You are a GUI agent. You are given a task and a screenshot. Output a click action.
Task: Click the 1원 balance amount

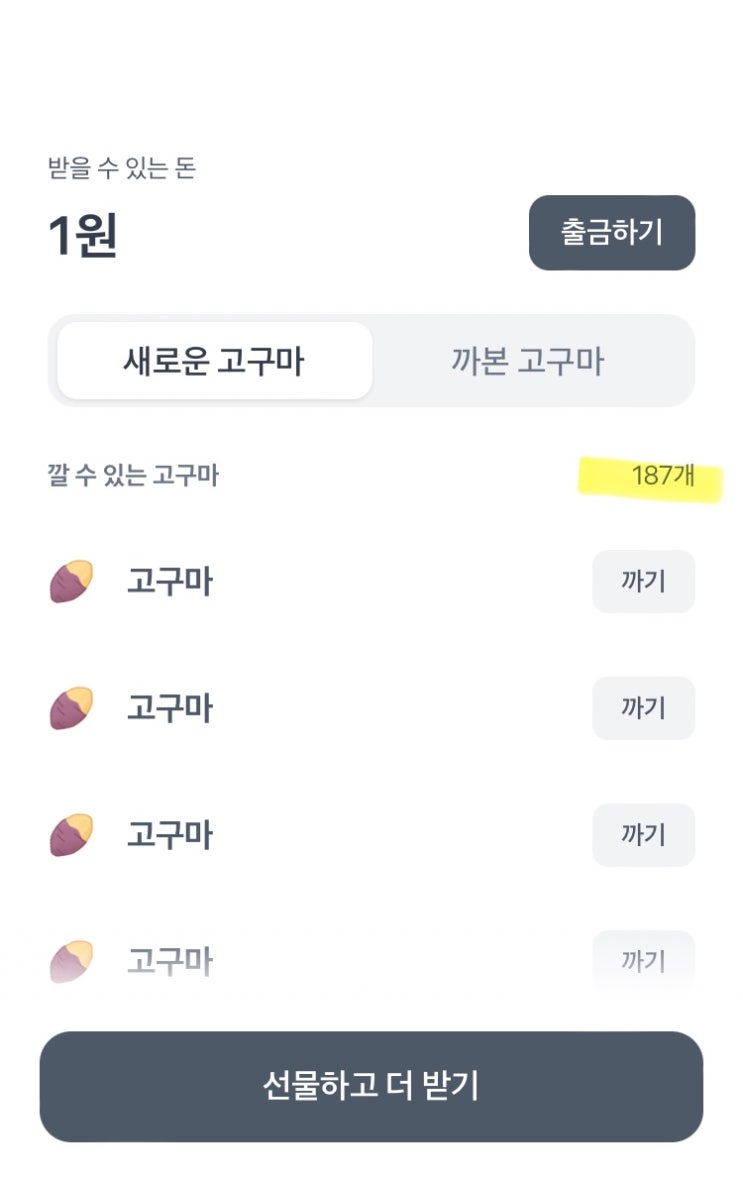click(83, 235)
